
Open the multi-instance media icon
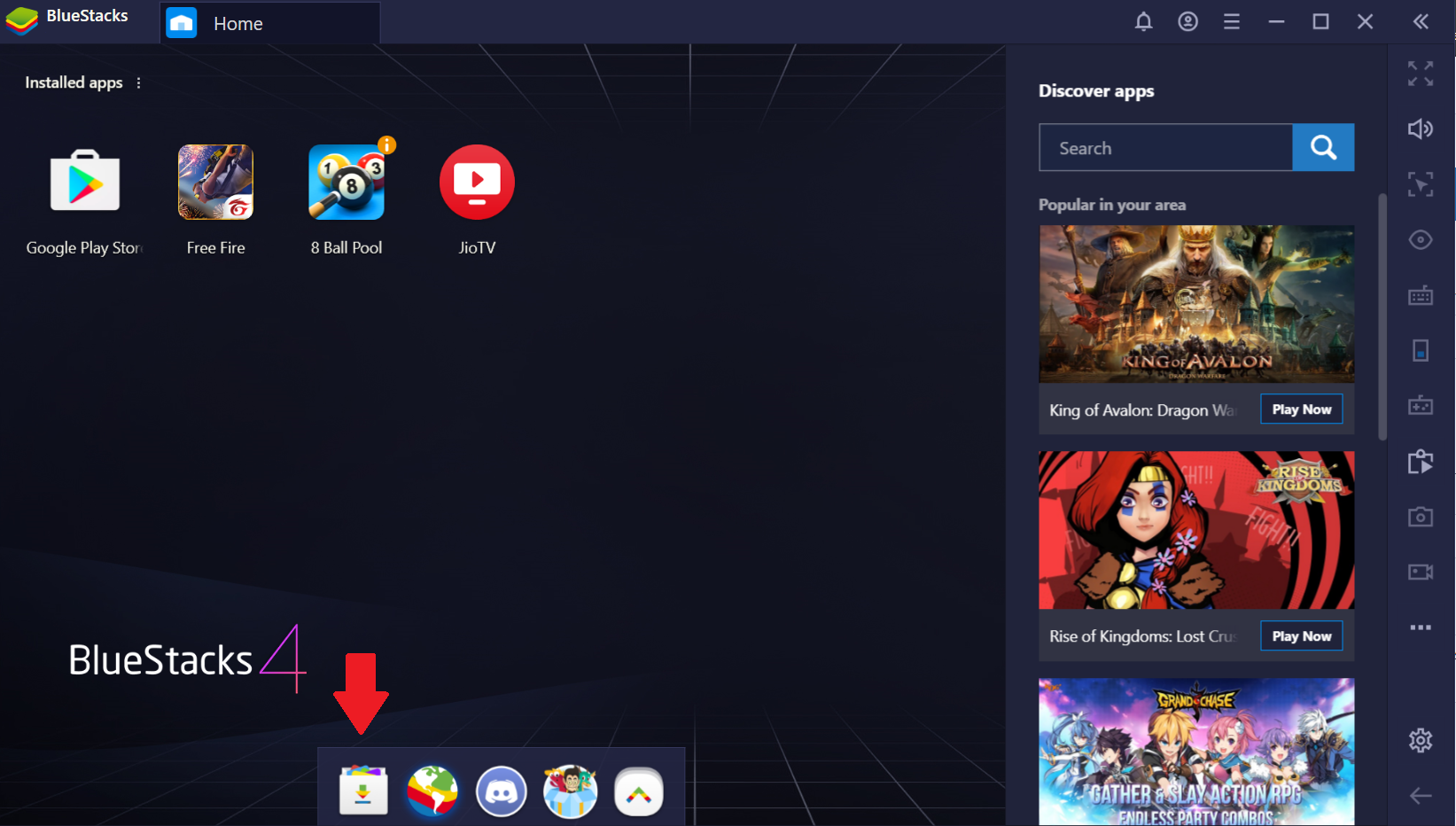click(x=1421, y=462)
